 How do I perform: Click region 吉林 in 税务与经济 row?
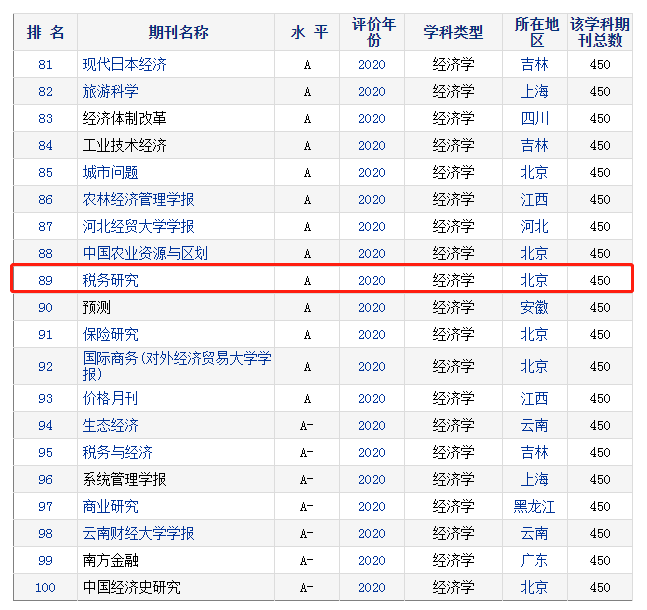534,452
